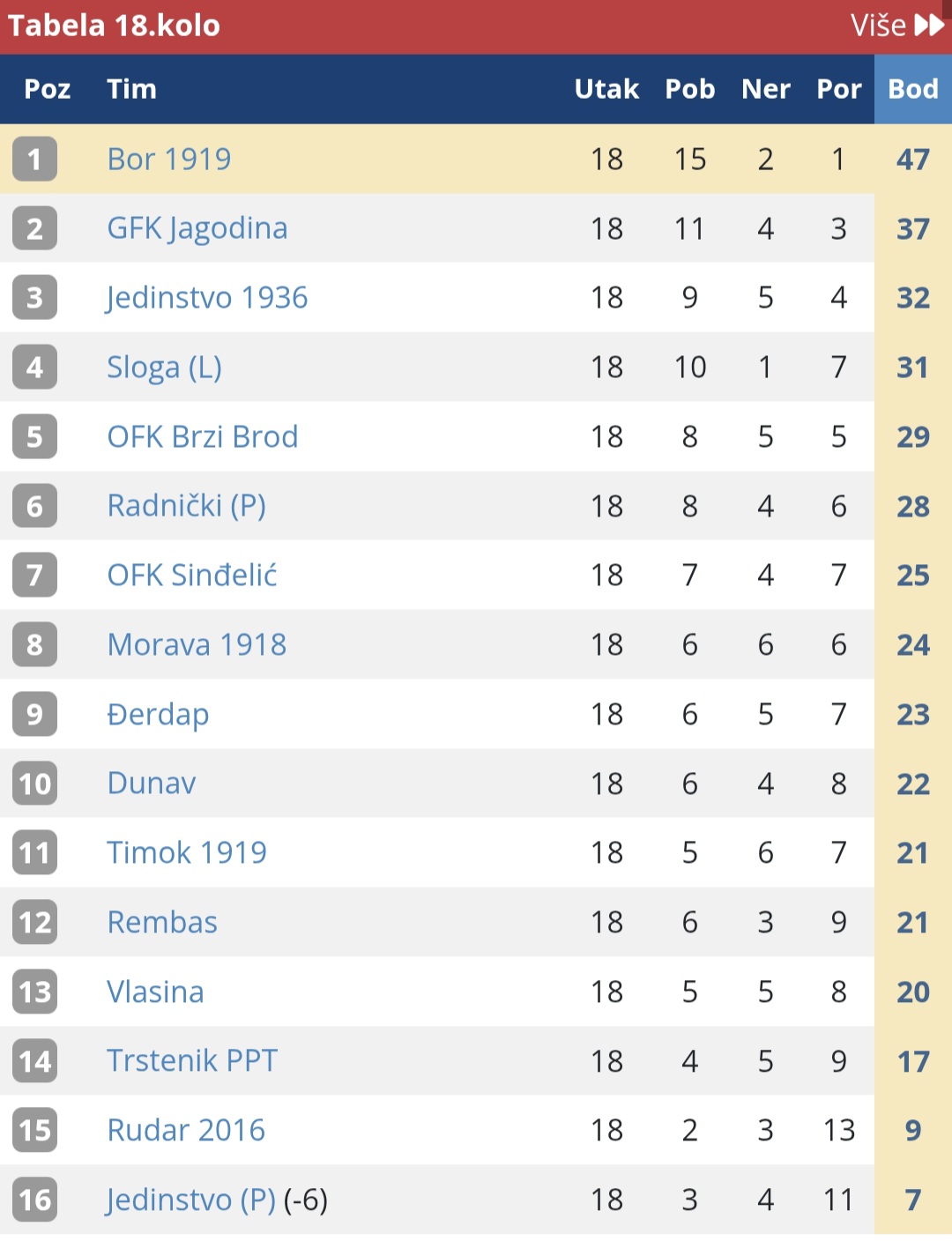Open Dunav team link
The image size is (952, 1241).
point(151,783)
